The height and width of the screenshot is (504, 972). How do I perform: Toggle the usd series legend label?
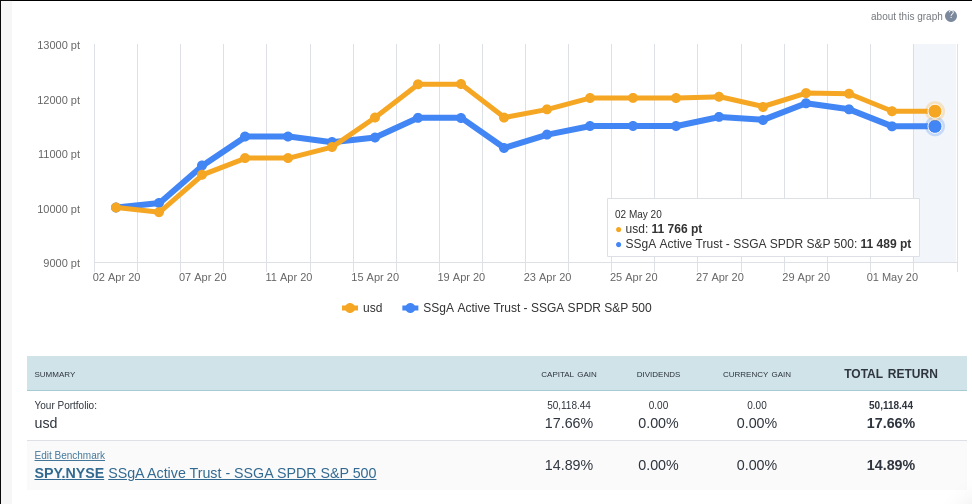[x=372, y=308]
